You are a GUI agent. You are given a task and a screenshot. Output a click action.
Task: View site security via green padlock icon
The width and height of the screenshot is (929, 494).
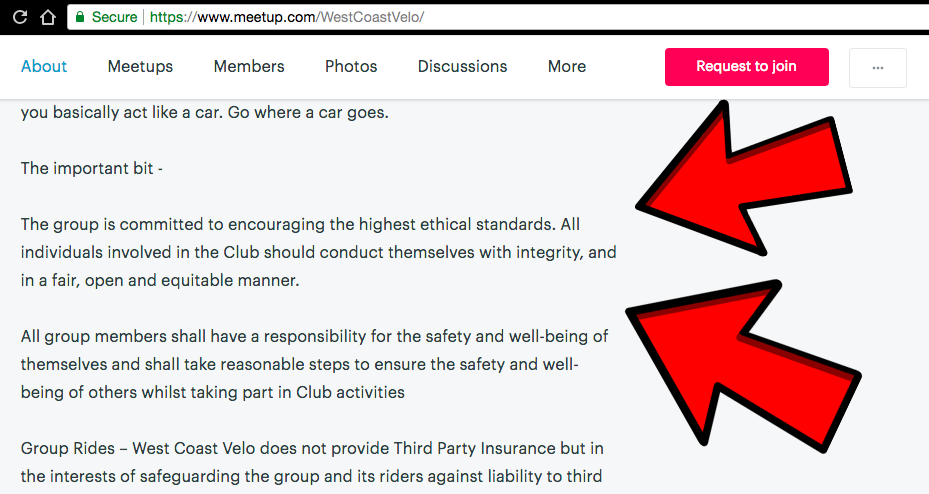(x=80, y=17)
